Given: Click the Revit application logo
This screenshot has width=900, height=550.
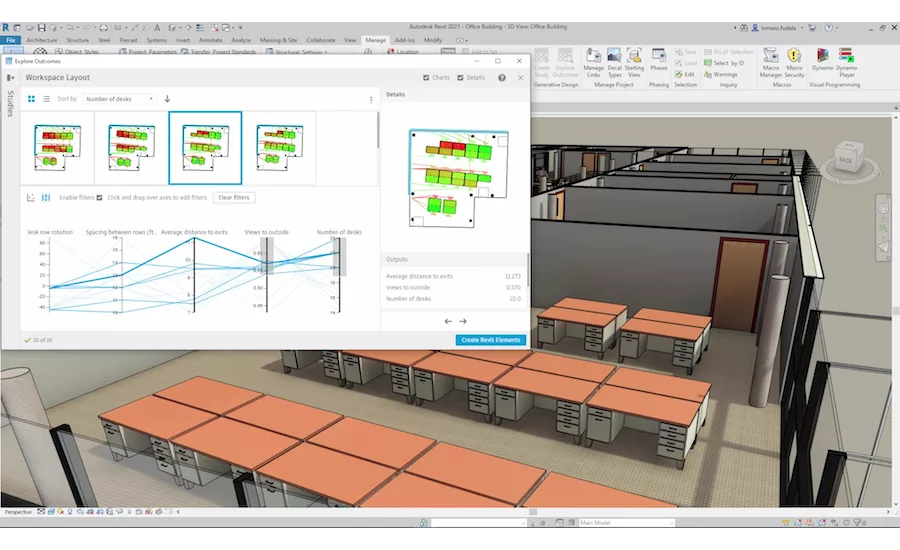Looking at the screenshot, I should (x=6, y=27).
